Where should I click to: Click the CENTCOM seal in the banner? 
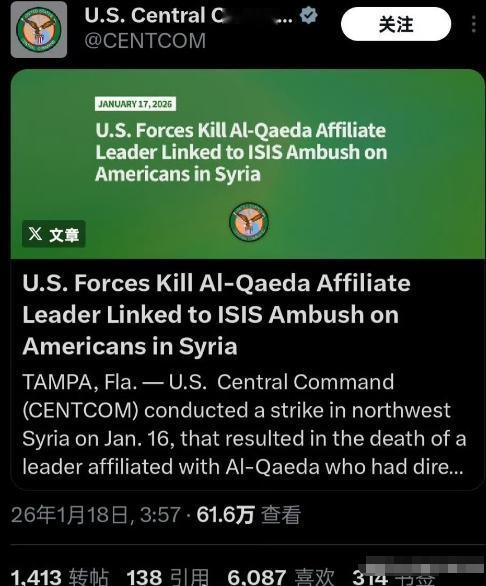coord(249,222)
